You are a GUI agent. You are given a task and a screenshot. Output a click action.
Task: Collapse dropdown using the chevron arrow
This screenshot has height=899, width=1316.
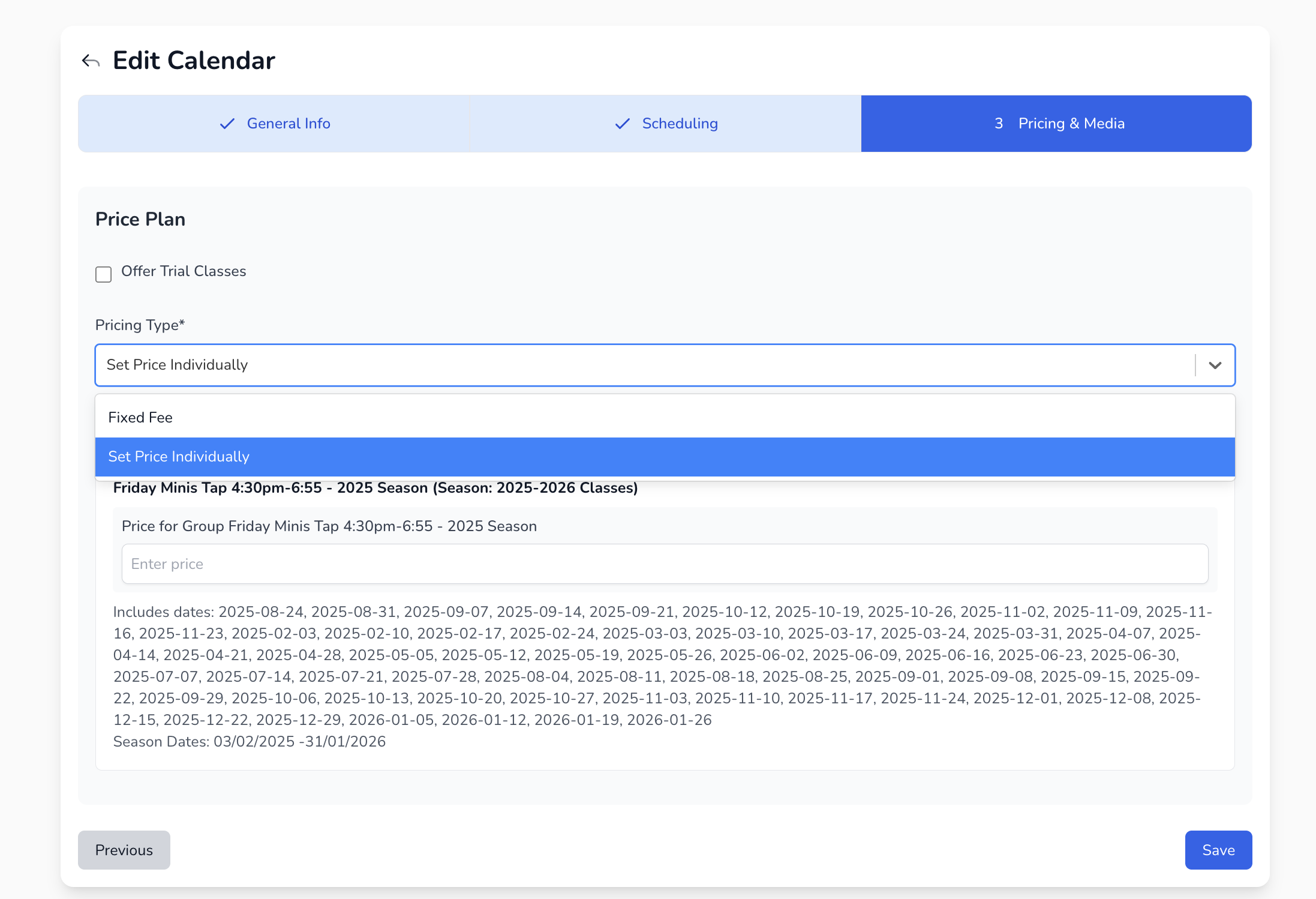tap(1215, 365)
